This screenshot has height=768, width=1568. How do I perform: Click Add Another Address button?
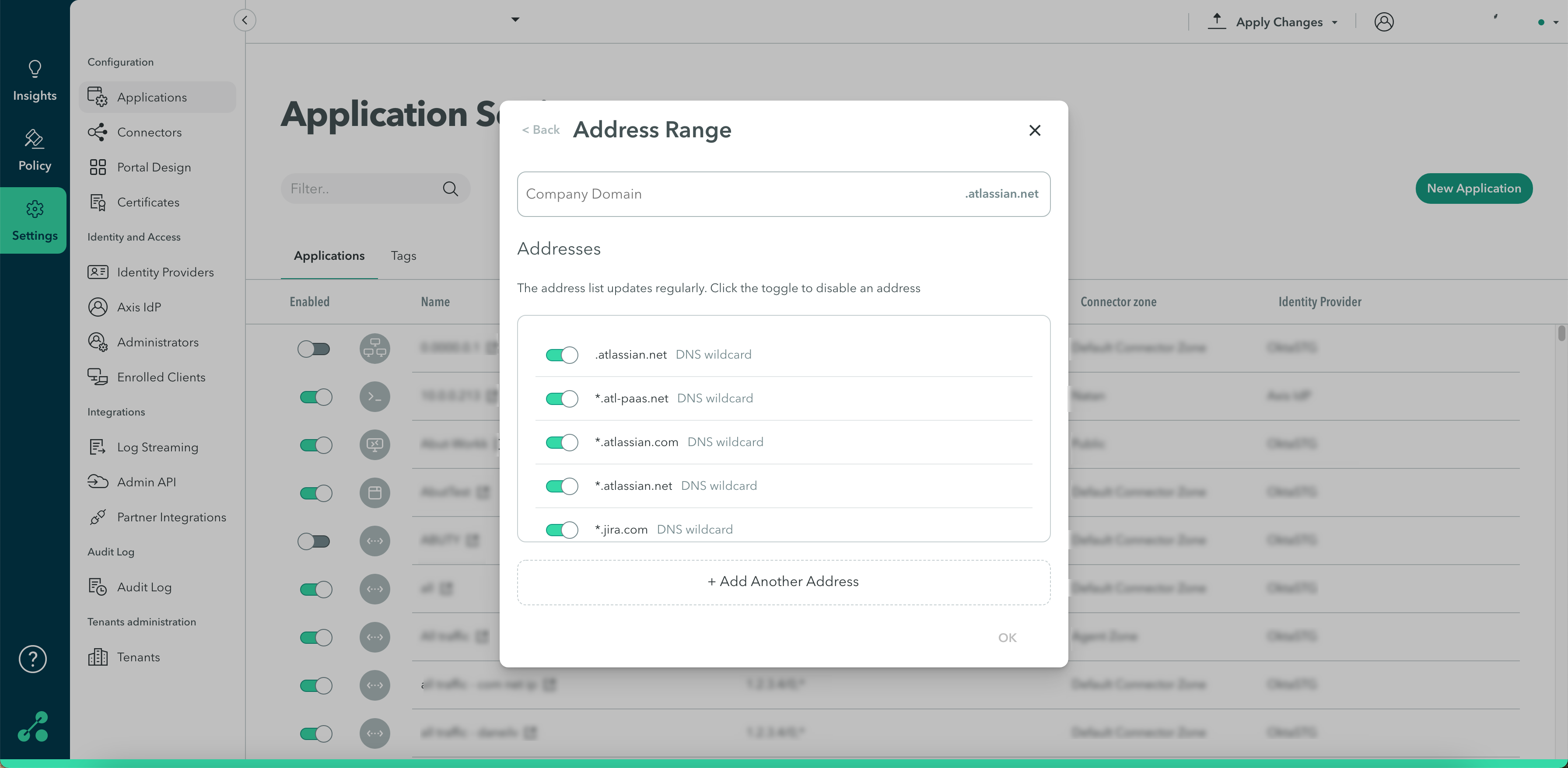point(783,582)
